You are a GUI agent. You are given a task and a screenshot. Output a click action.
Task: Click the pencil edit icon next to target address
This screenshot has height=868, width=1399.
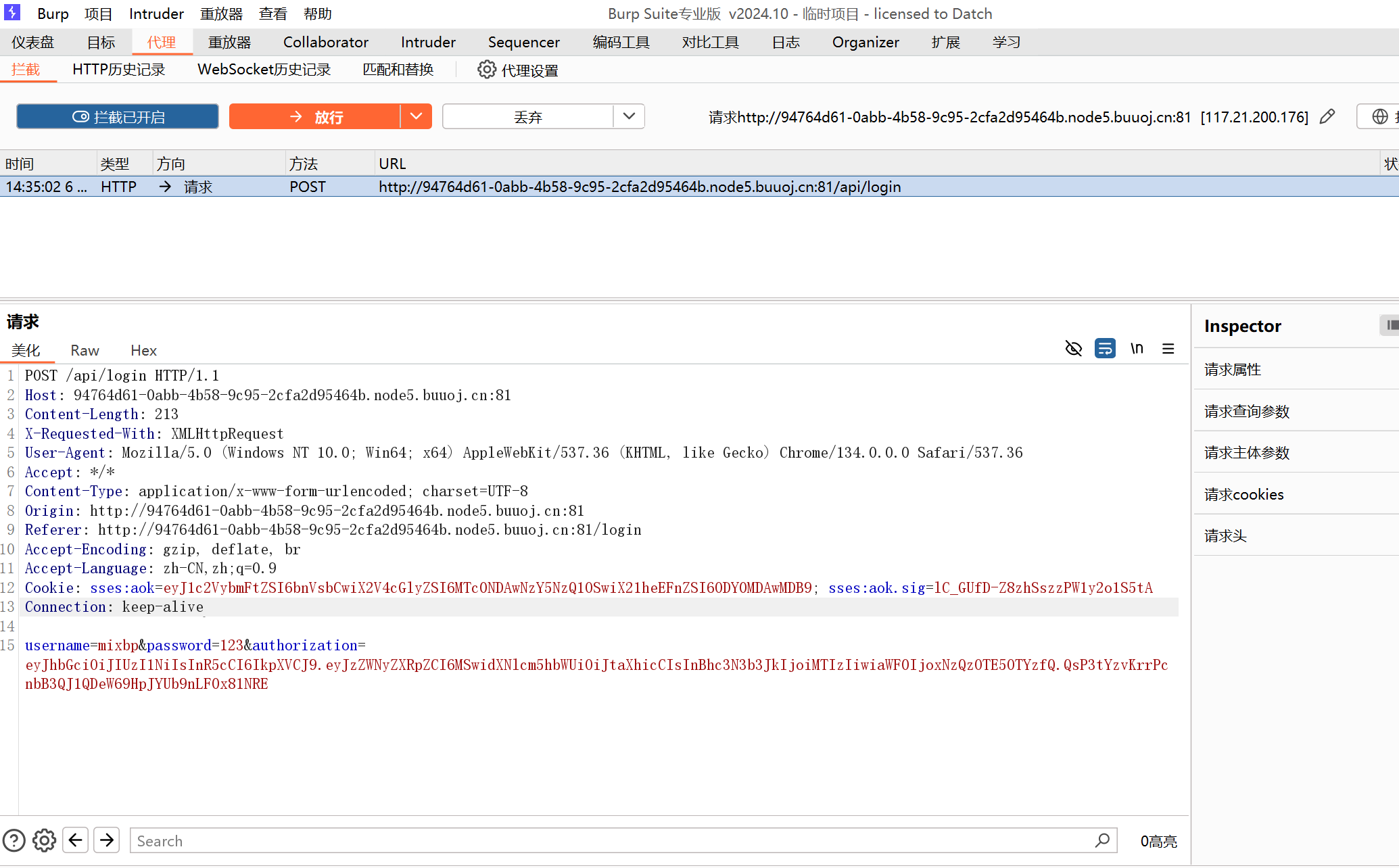click(x=1327, y=116)
